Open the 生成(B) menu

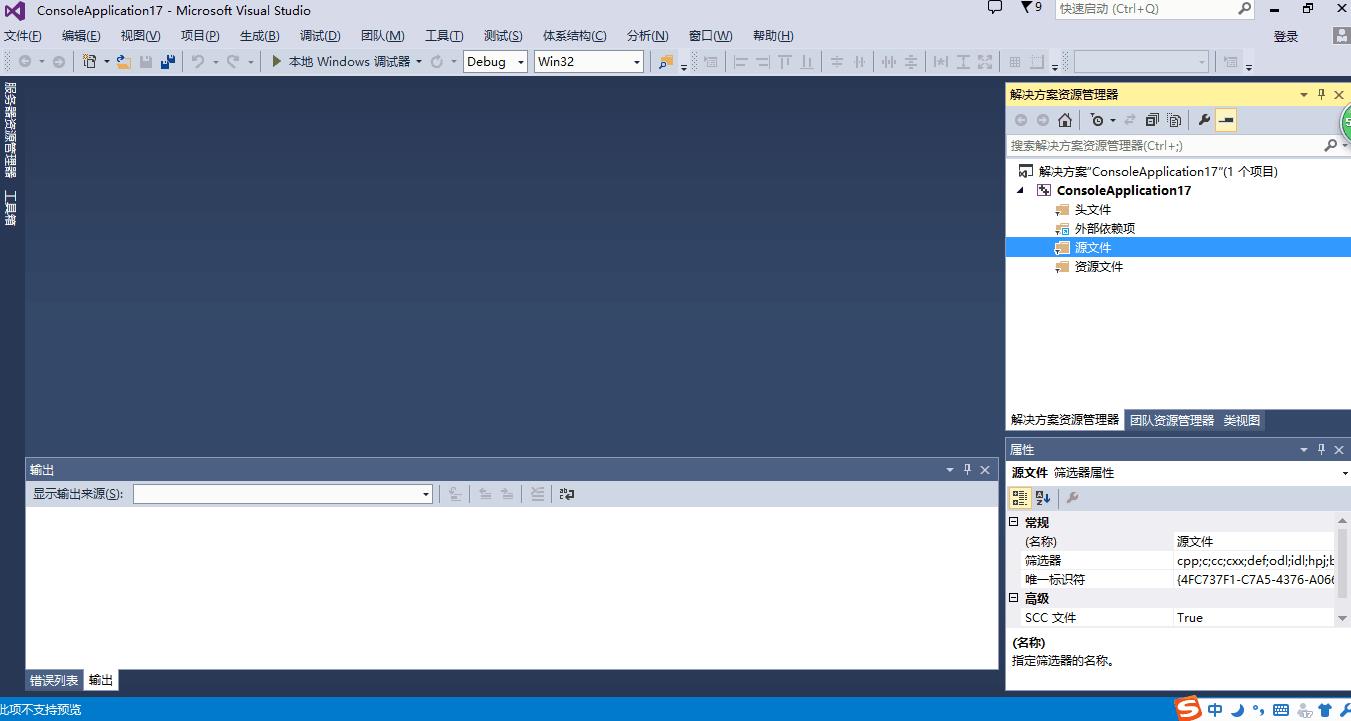[259, 36]
